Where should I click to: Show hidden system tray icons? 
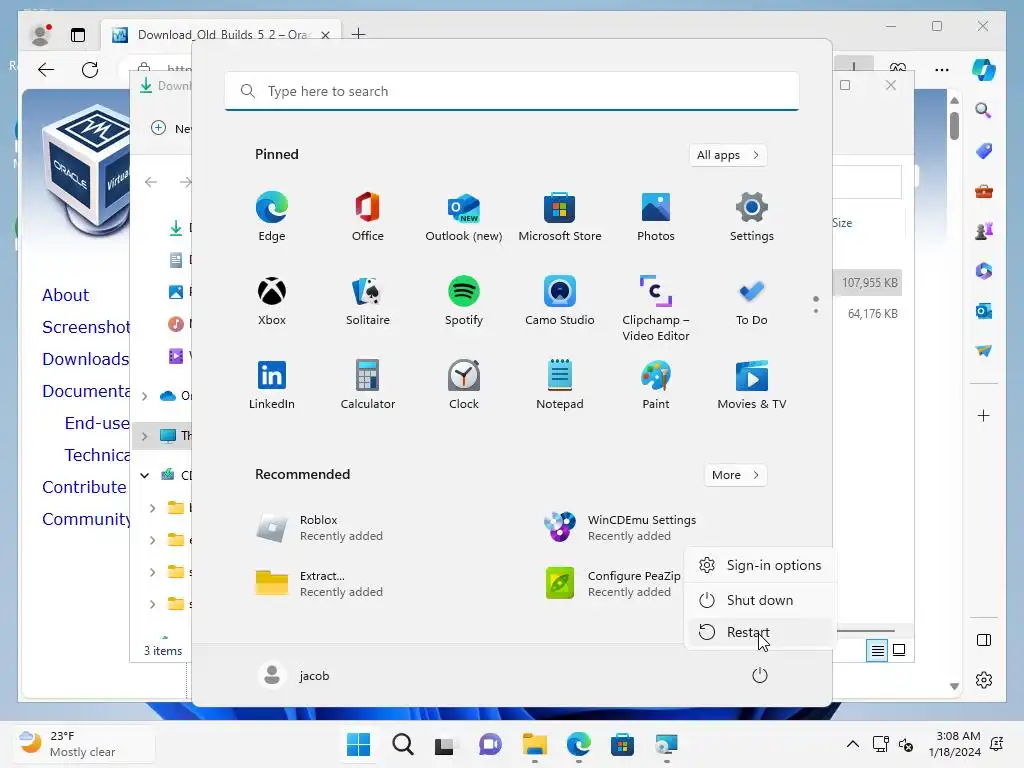click(x=852, y=744)
